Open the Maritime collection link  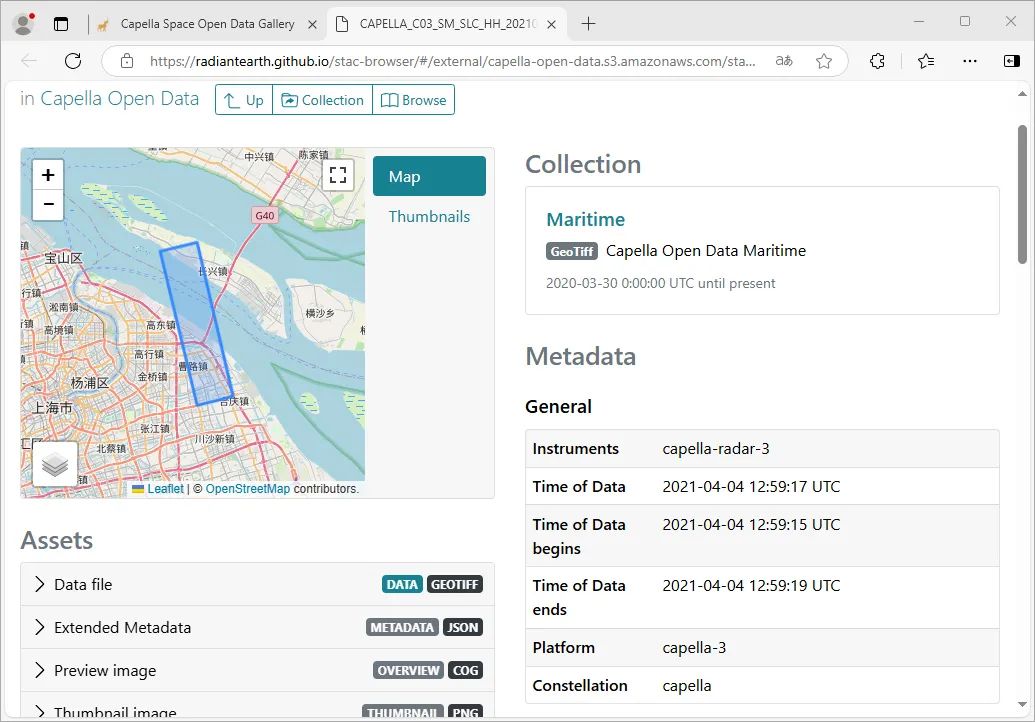pyautogui.click(x=585, y=219)
